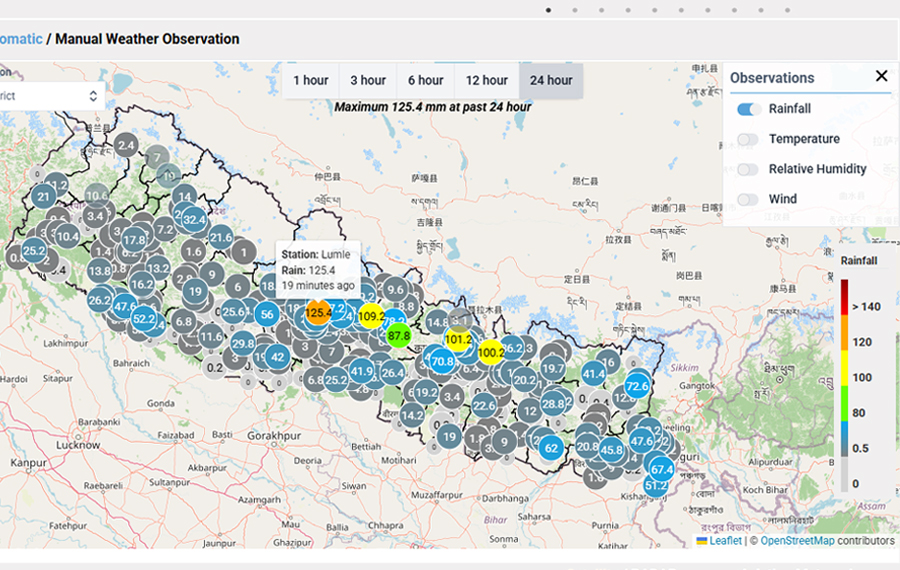Click the 'Manual Weather Observation' heading text
900x570 pixels.
[x=148, y=39]
